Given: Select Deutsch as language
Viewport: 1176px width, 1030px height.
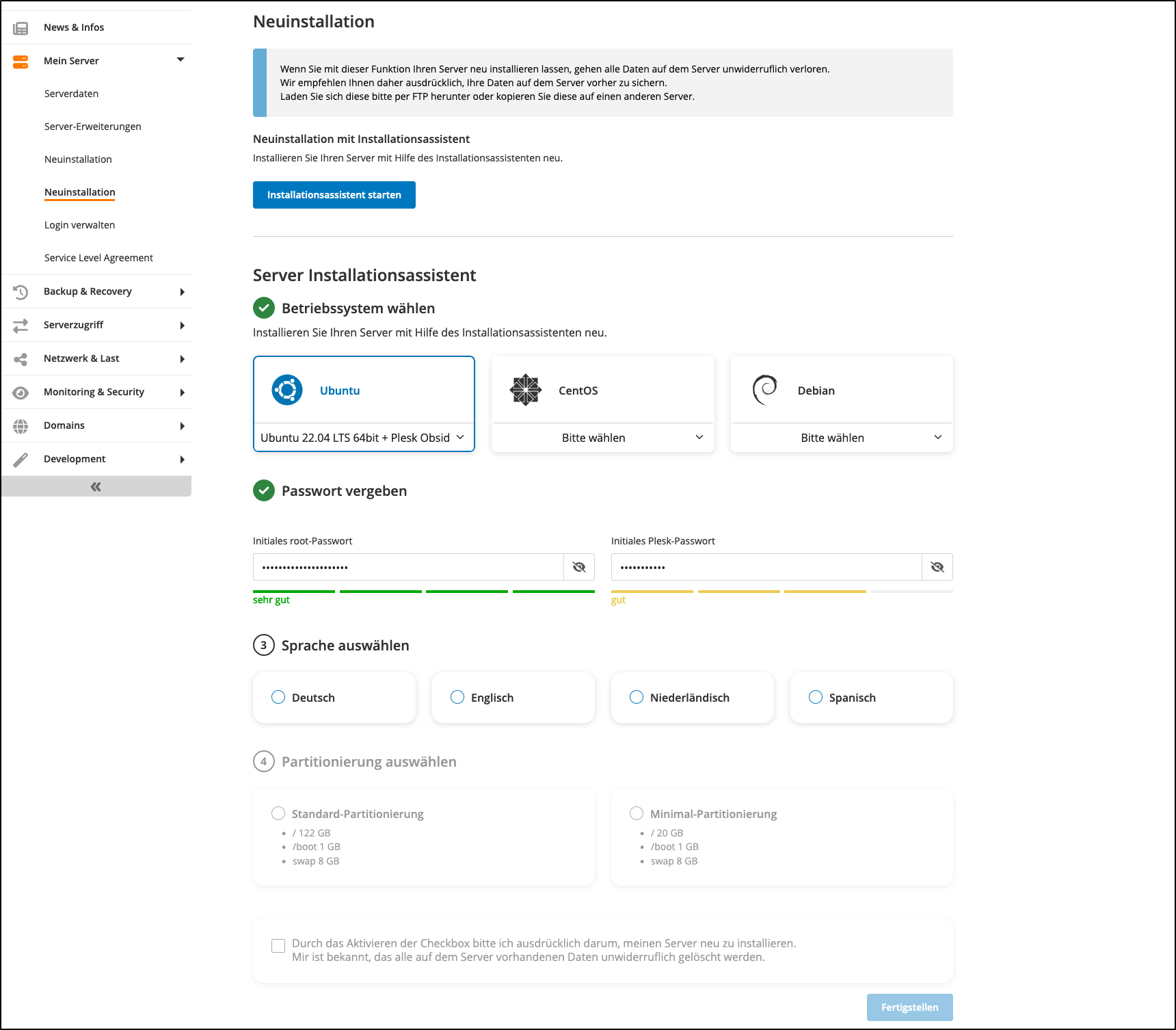Looking at the screenshot, I should click(x=278, y=697).
